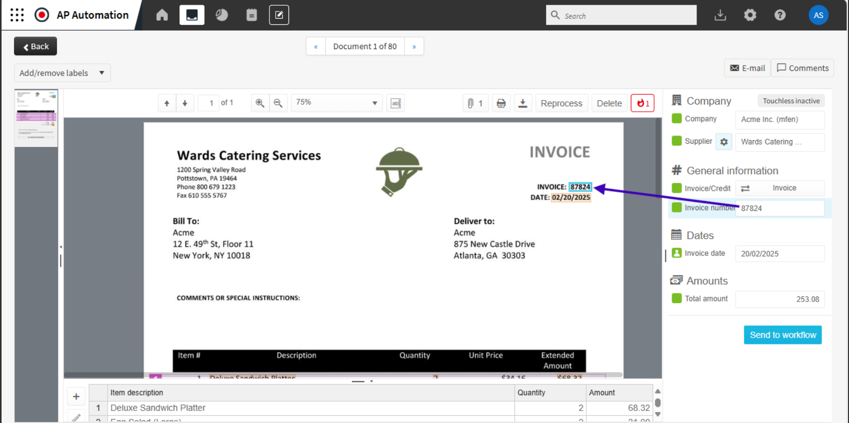
Task: Expand the Add/remove labels dropdown
Action: coord(62,73)
